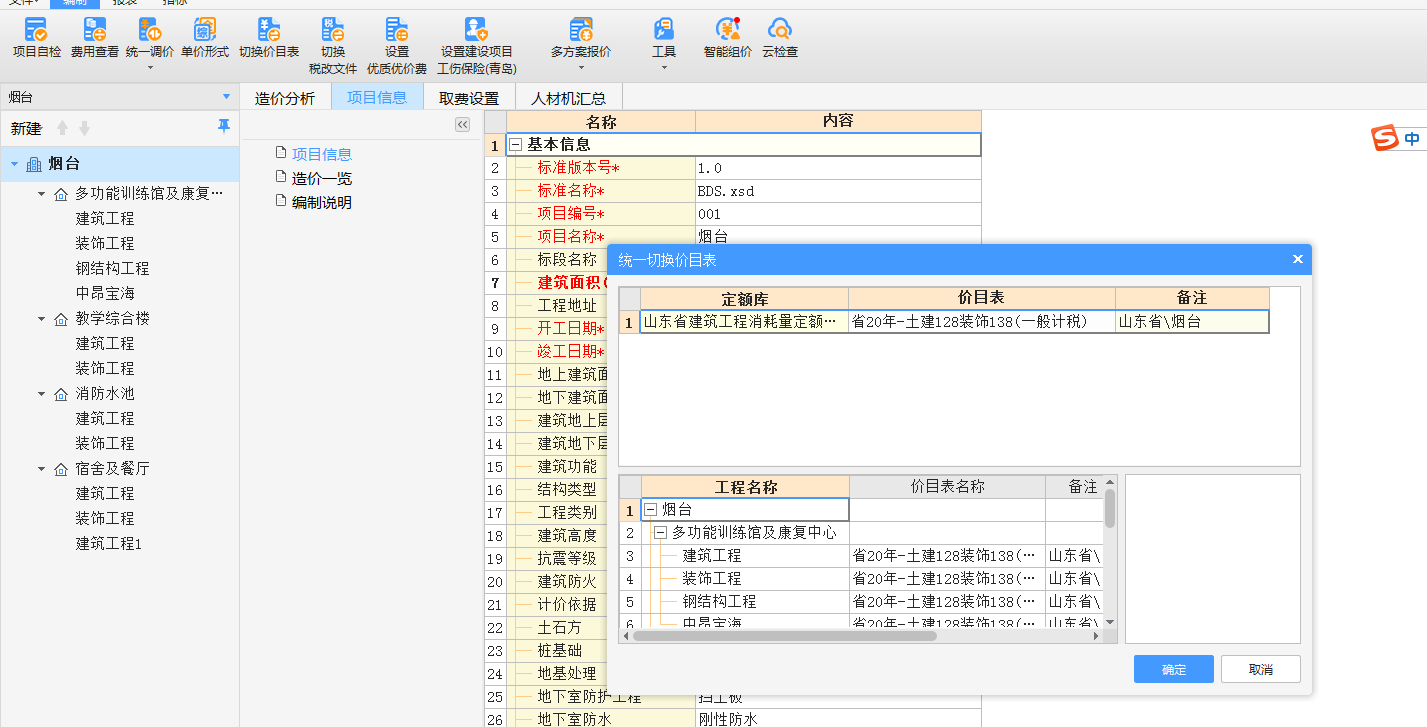
Task: Click the 统一调价 toolbar icon
Action: pos(149,38)
